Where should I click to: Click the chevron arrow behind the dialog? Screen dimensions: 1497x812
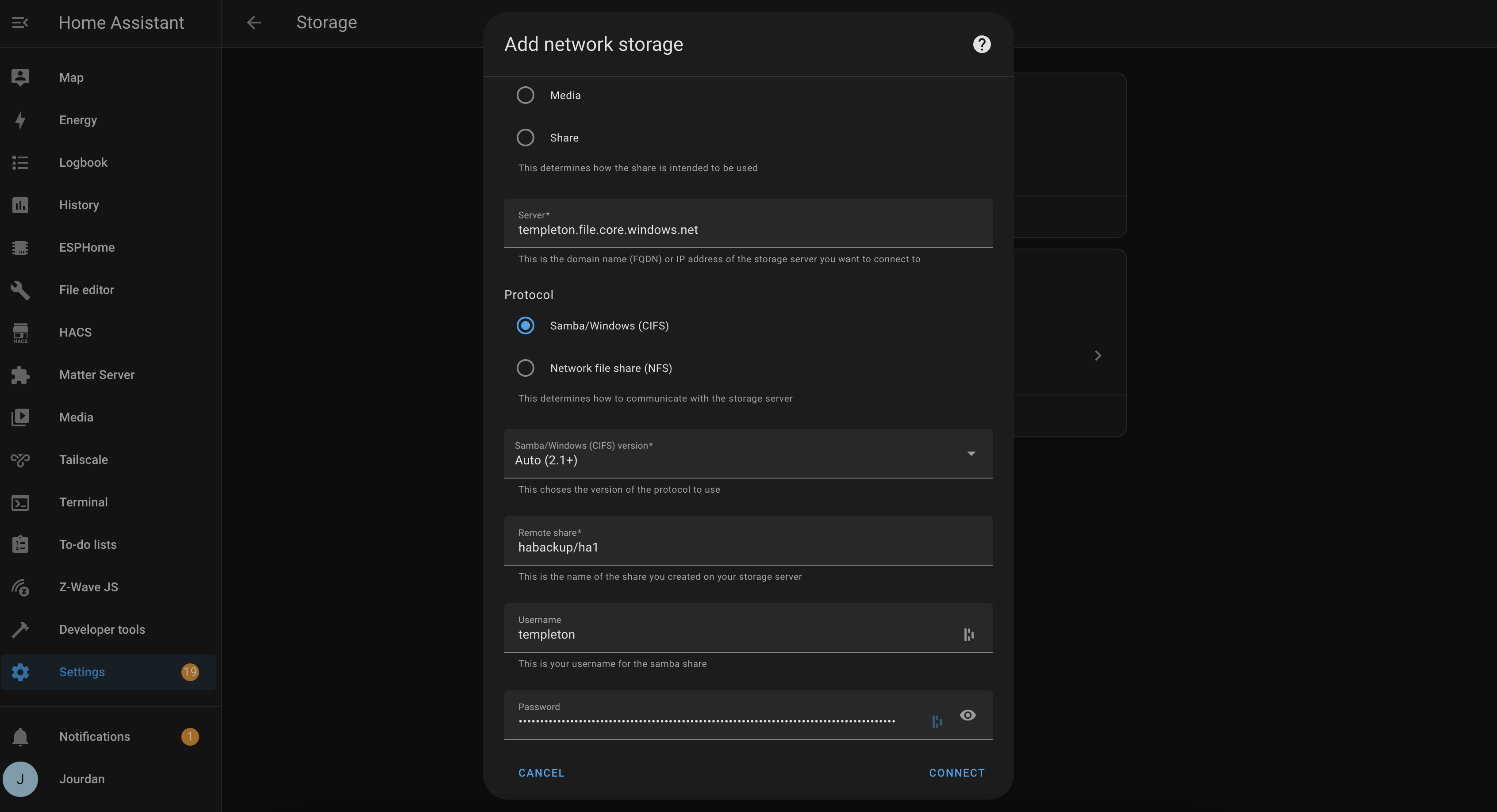[1098, 356]
